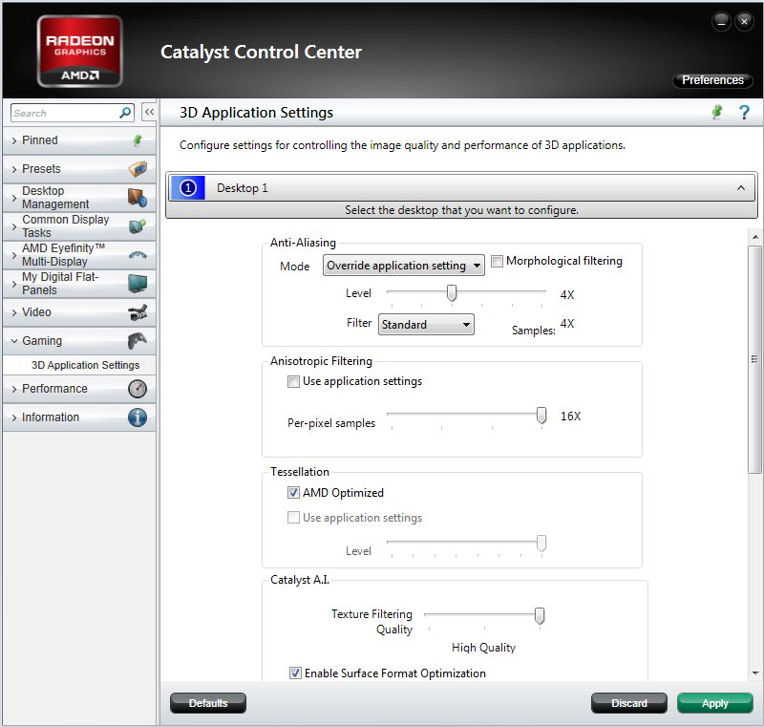Click the Tessellation Level slider handle

[541, 543]
